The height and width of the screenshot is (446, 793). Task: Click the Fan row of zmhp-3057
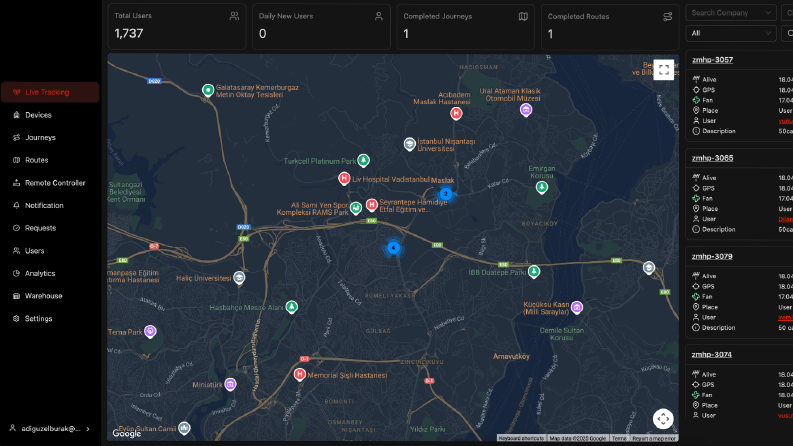[x=742, y=100]
